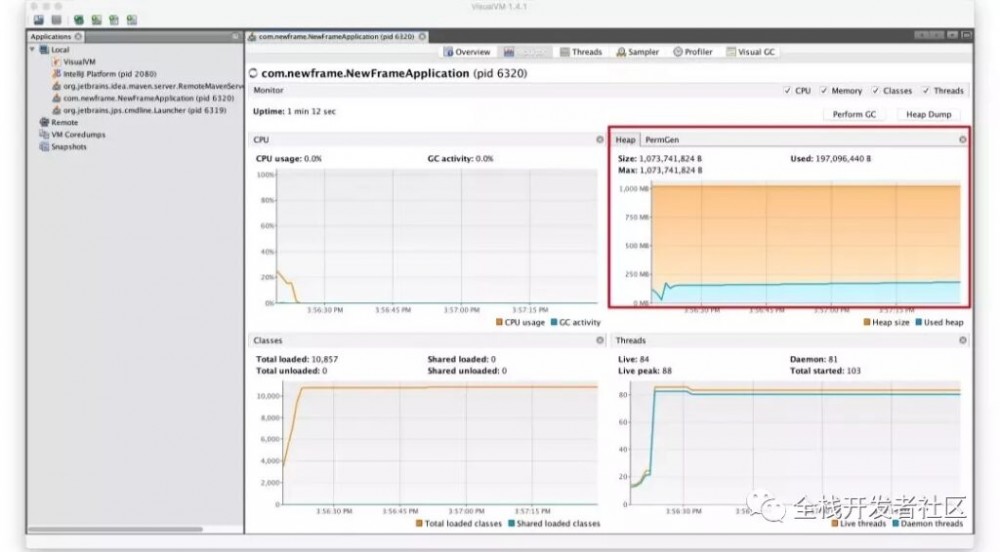Open the VM Coredumps node icon
The height and width of the screenshot is (552, 1000).
coord(44,134)
